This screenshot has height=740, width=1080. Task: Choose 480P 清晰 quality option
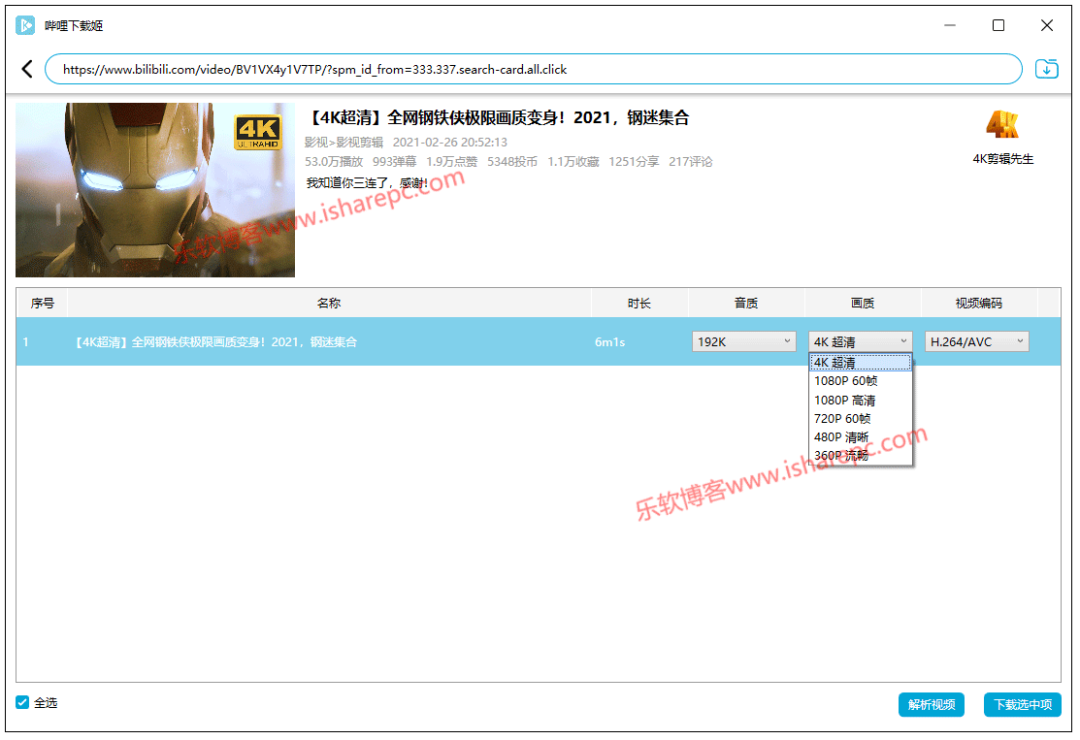(x=860, y=438)
